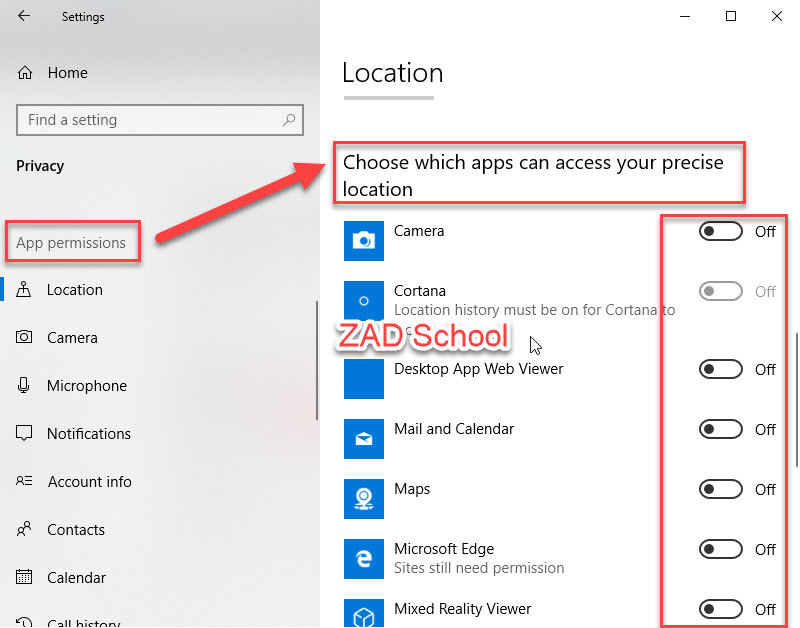Click the Microsoft Edge app icon
Screen dimensions: 800x628
click(x=364, y=559)
